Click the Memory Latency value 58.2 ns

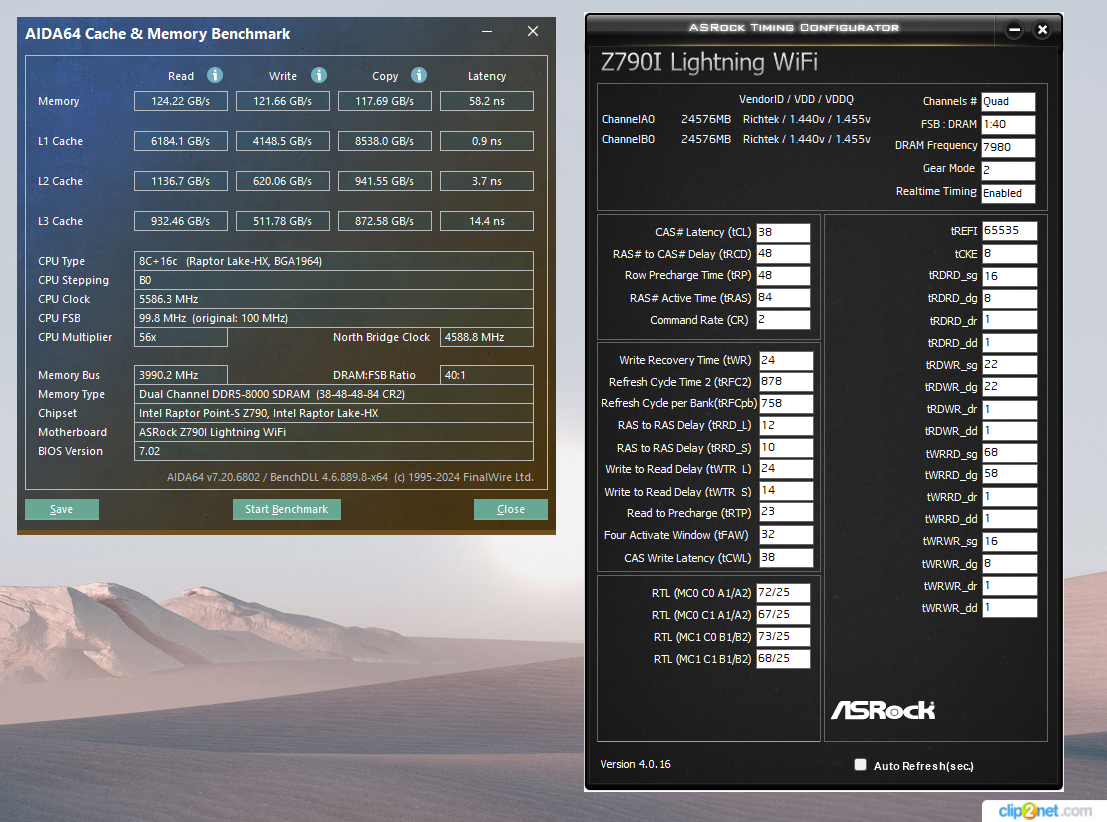coord(486,101)
